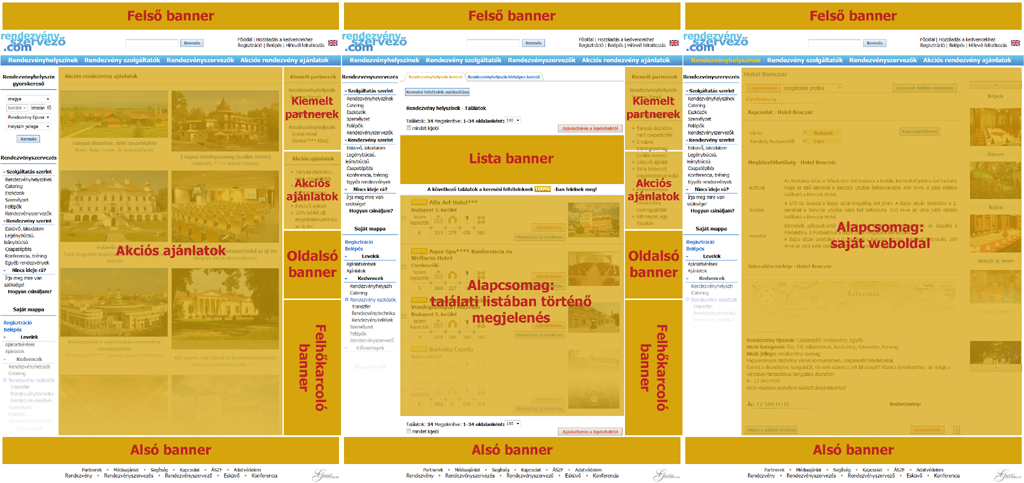Select the highlighted 'Rendezvényhelyszínek' menu on the rightmost page
This screenshot has width=1024, height=483.
click(725, 60)
